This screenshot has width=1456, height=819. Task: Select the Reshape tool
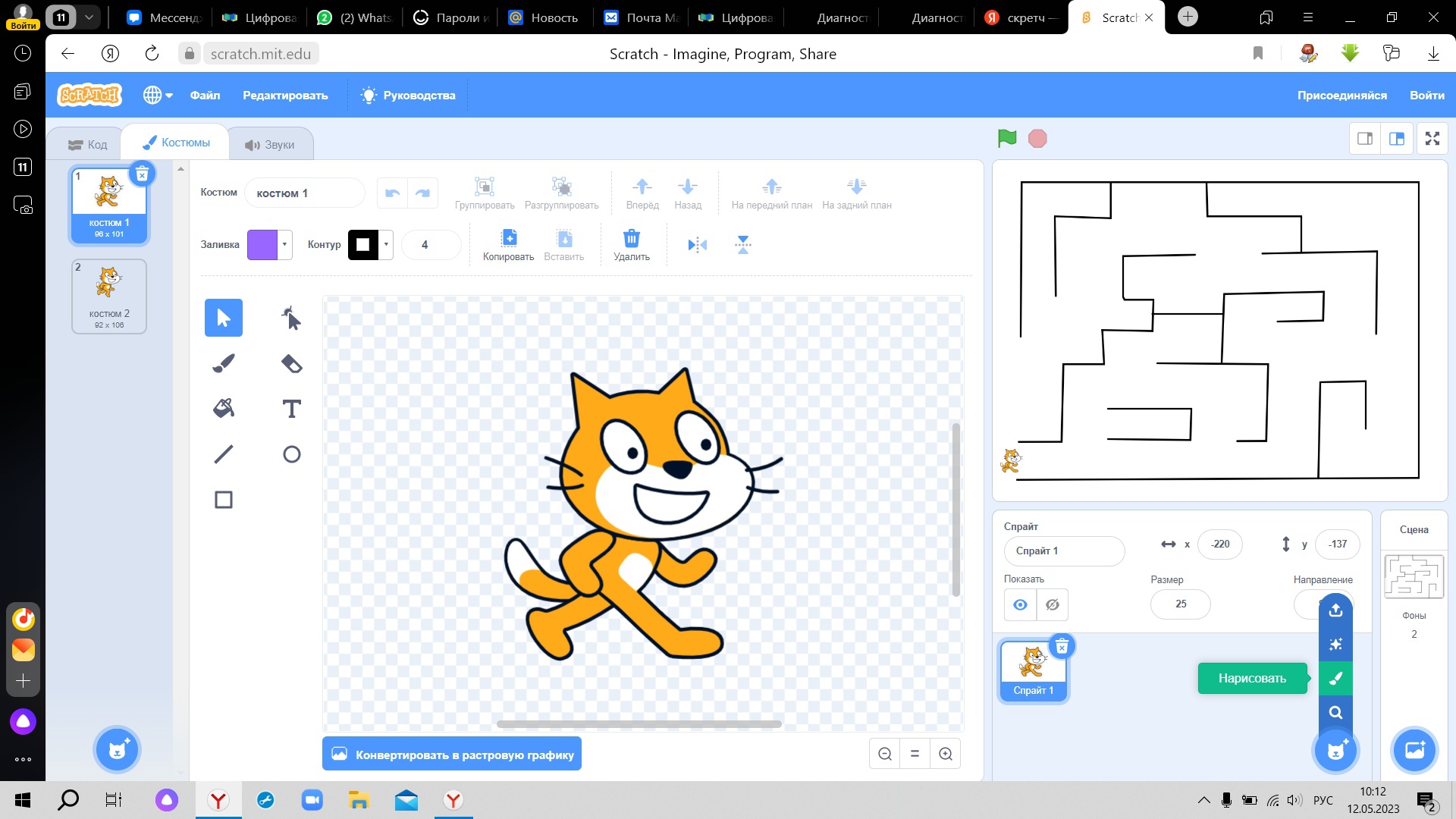(291, 318)
